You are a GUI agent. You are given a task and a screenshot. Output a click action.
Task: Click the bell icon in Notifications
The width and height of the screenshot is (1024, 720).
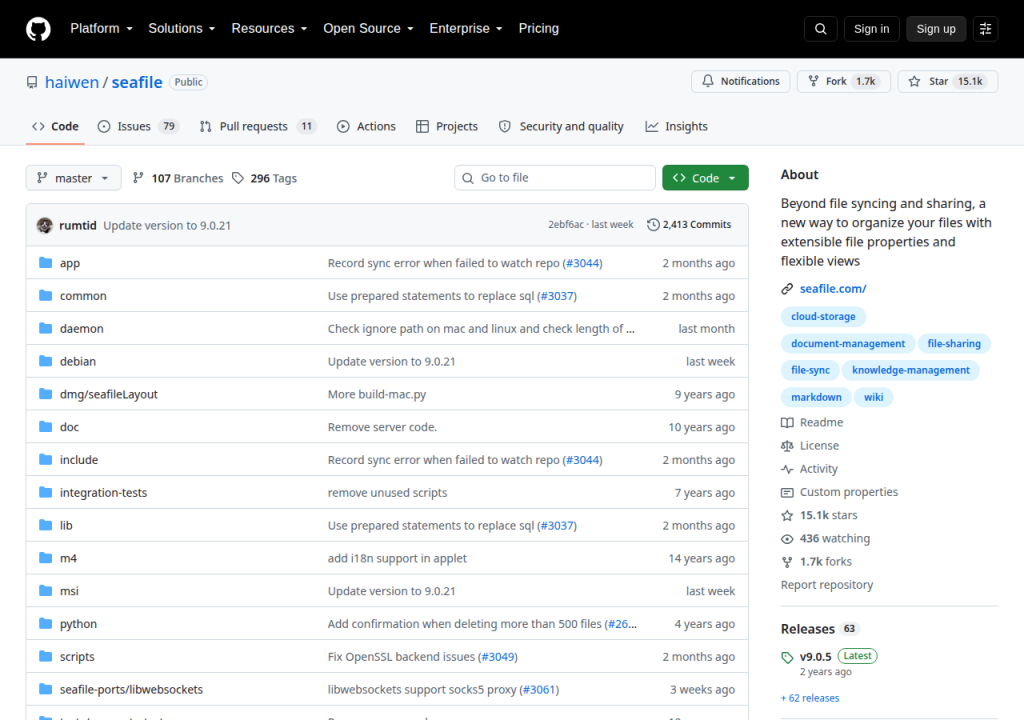coord(708,81)
